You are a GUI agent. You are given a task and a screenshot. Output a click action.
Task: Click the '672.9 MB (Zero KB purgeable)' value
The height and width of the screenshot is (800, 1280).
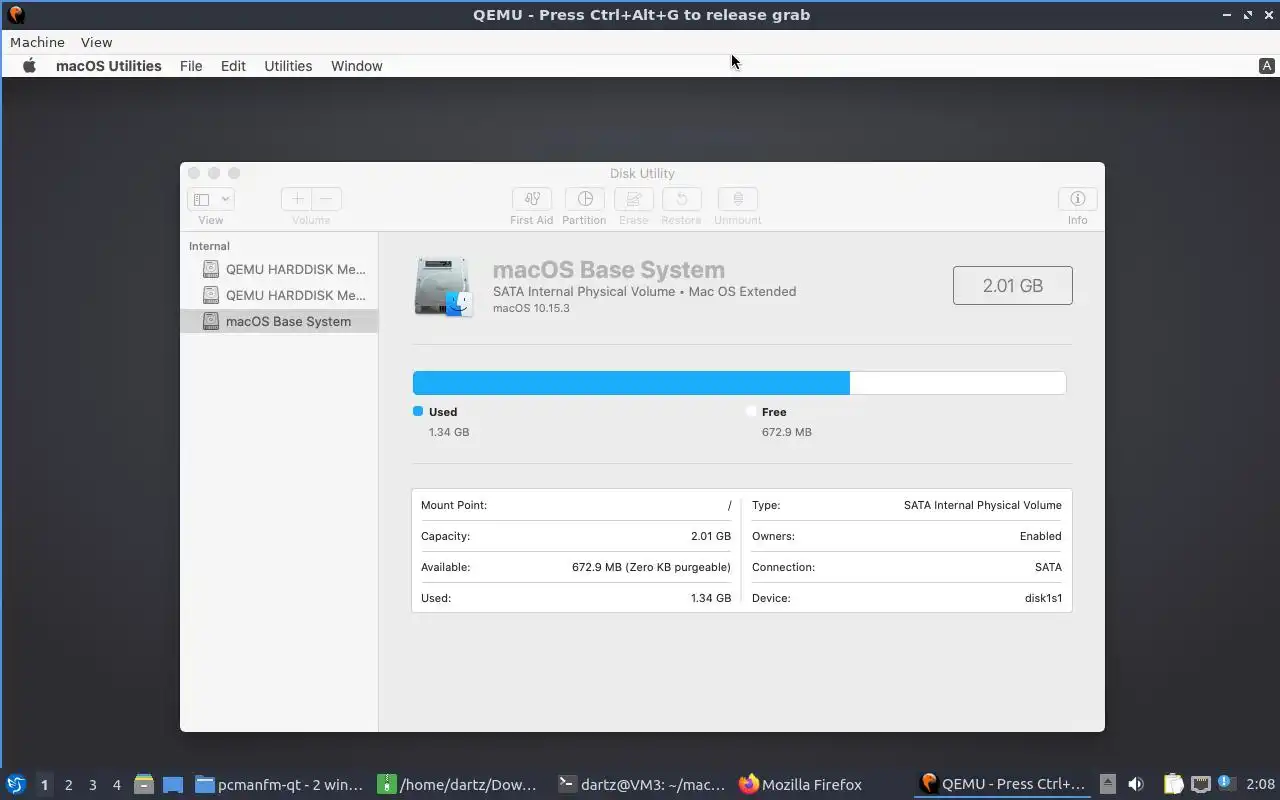(651, 567)
